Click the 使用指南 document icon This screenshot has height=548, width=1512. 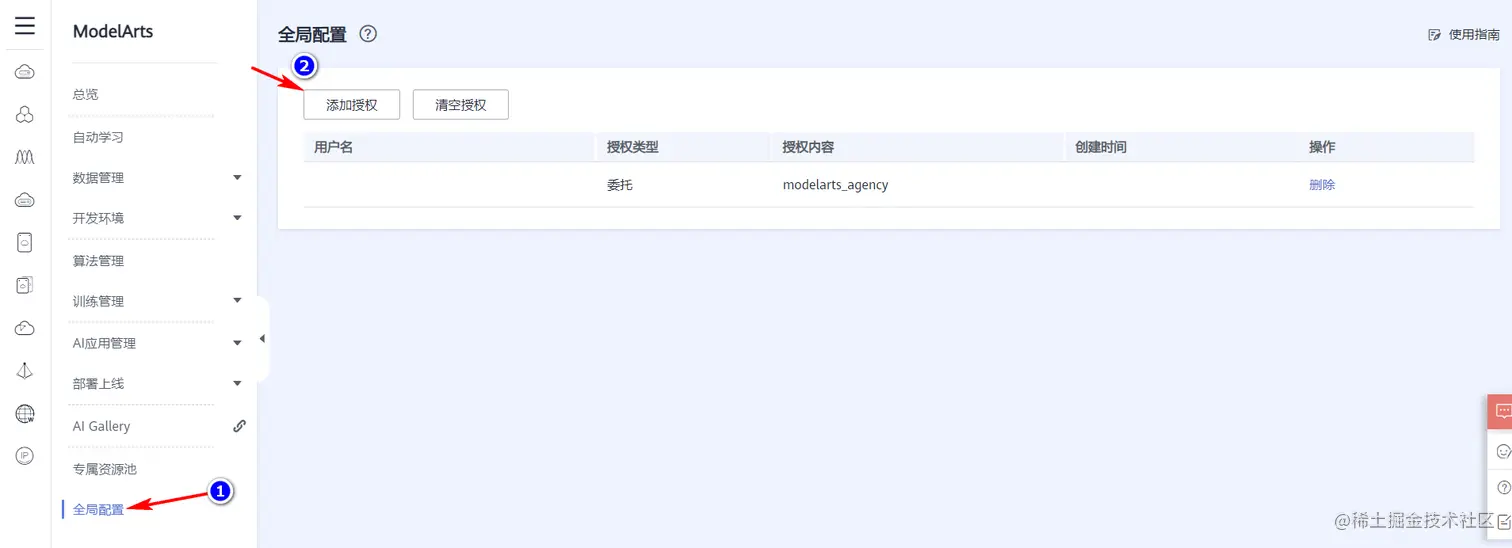click(1434, 35)
